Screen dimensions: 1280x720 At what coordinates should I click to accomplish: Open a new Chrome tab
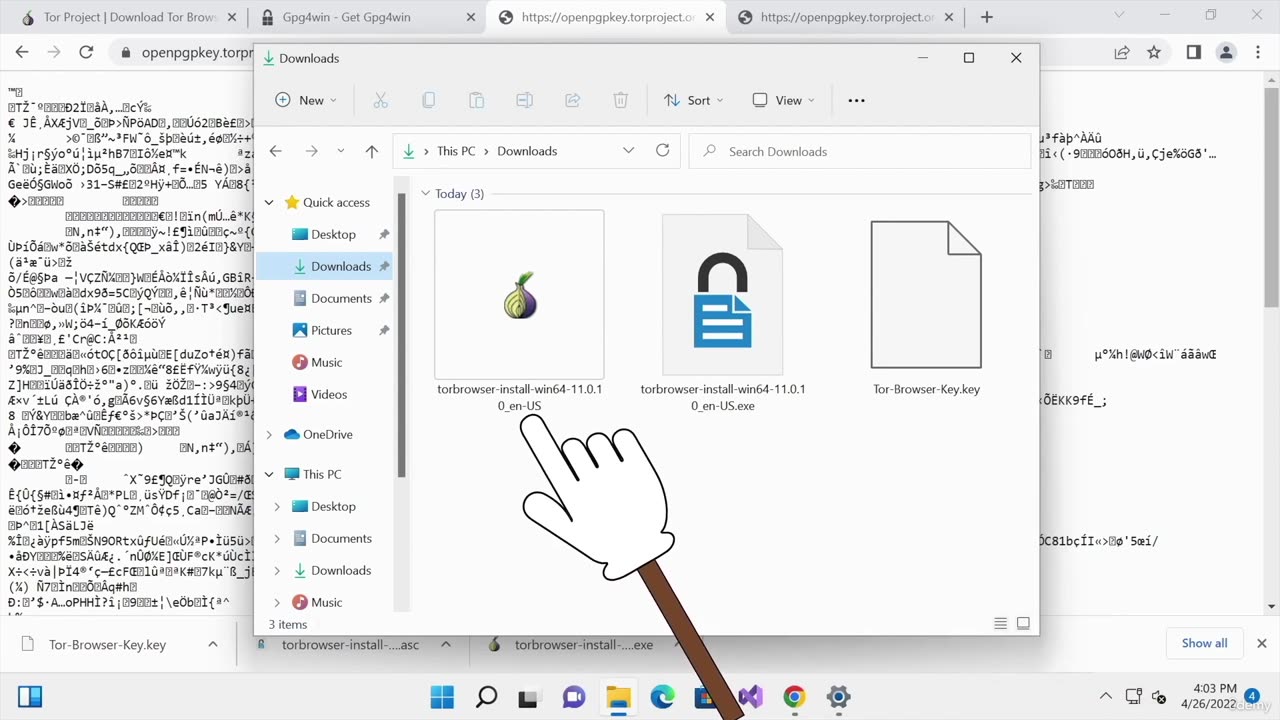point(987,17)
